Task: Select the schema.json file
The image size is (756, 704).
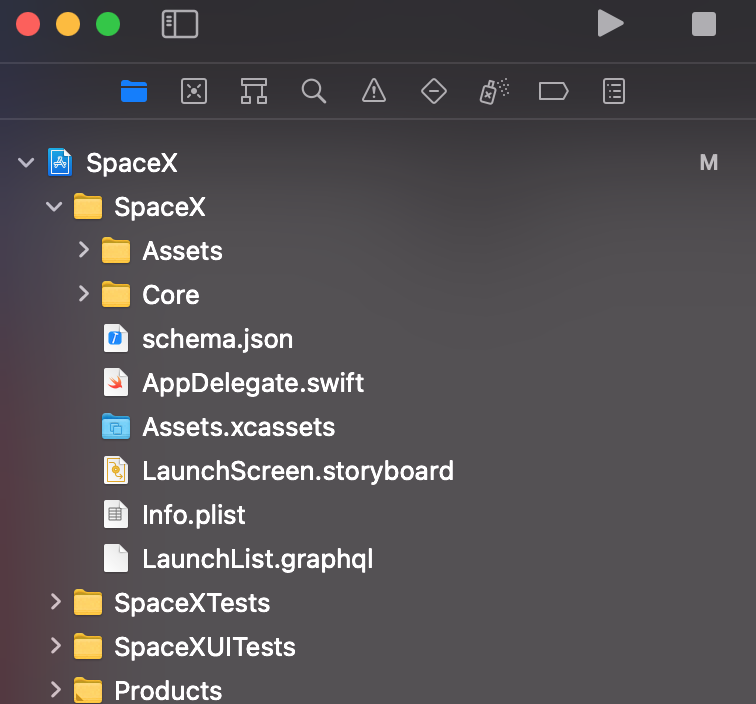Action: click(x=217, y=339)
